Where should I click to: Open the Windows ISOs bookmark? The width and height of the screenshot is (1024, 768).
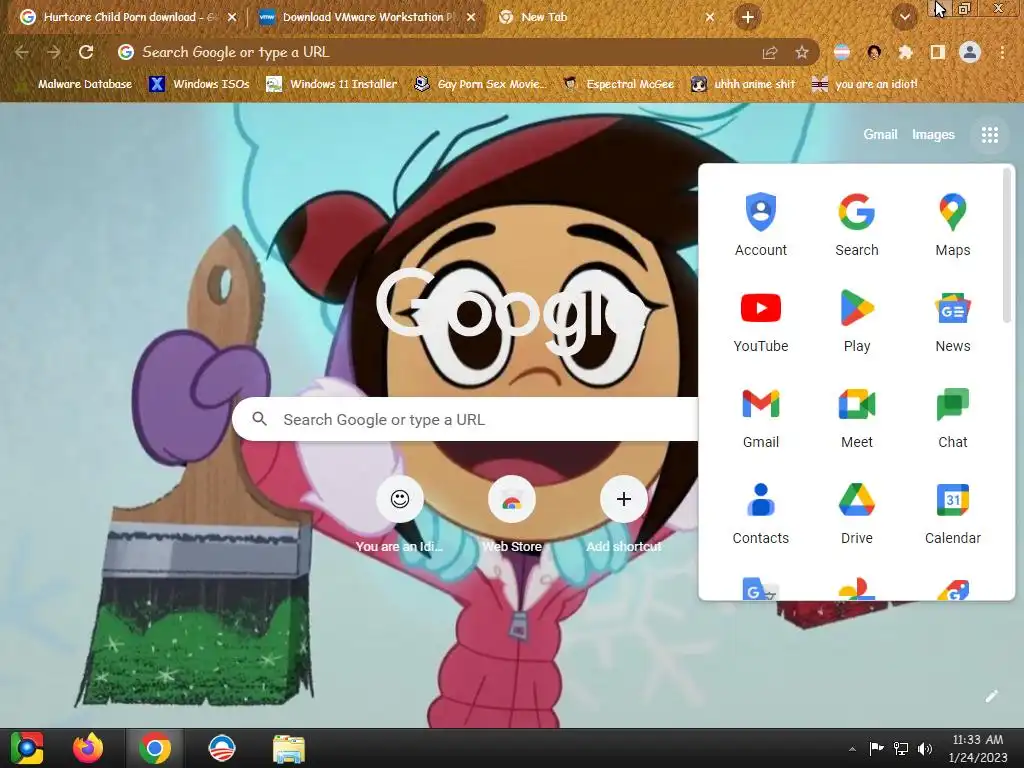[200, 84]
